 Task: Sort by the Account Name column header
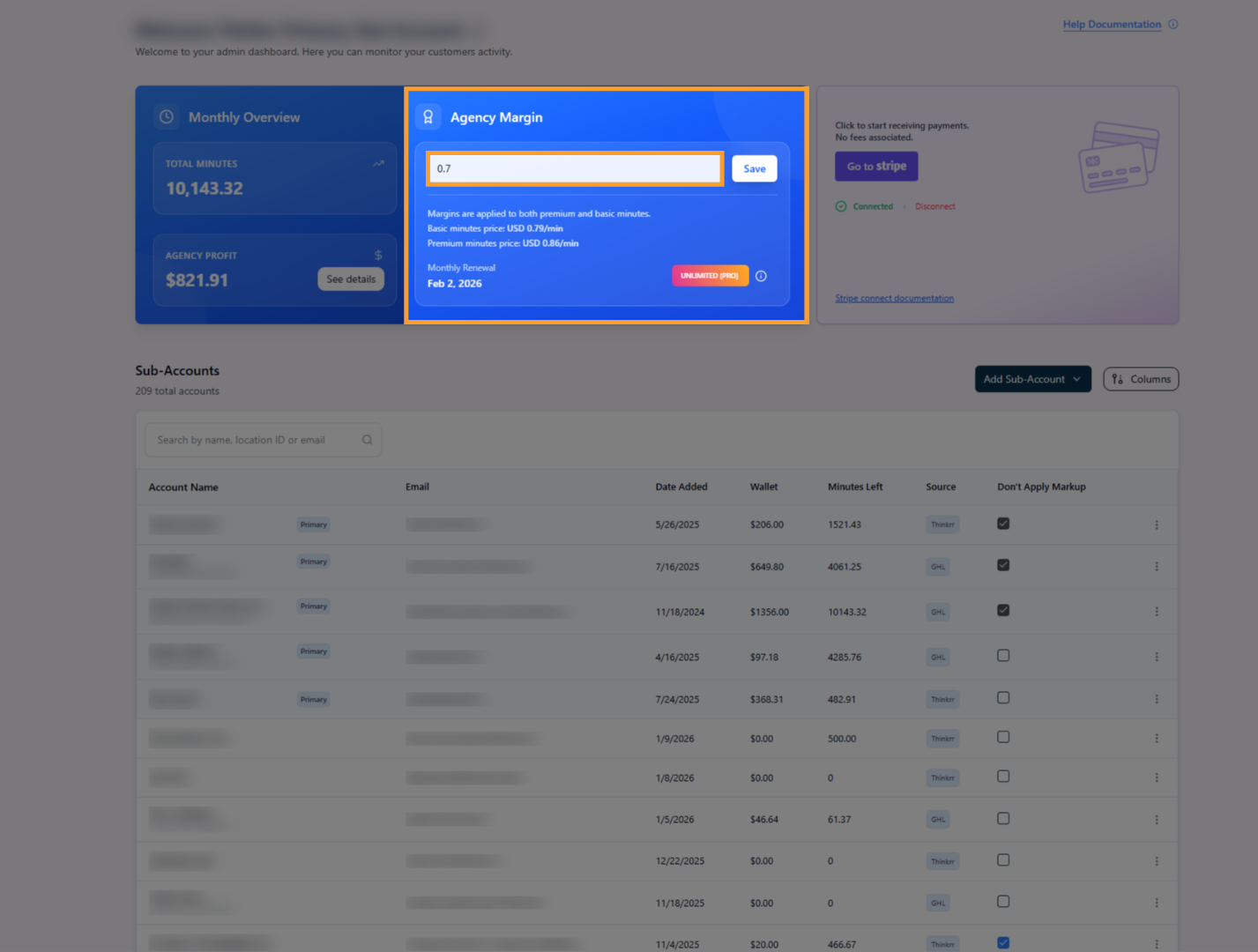(183, 487)
